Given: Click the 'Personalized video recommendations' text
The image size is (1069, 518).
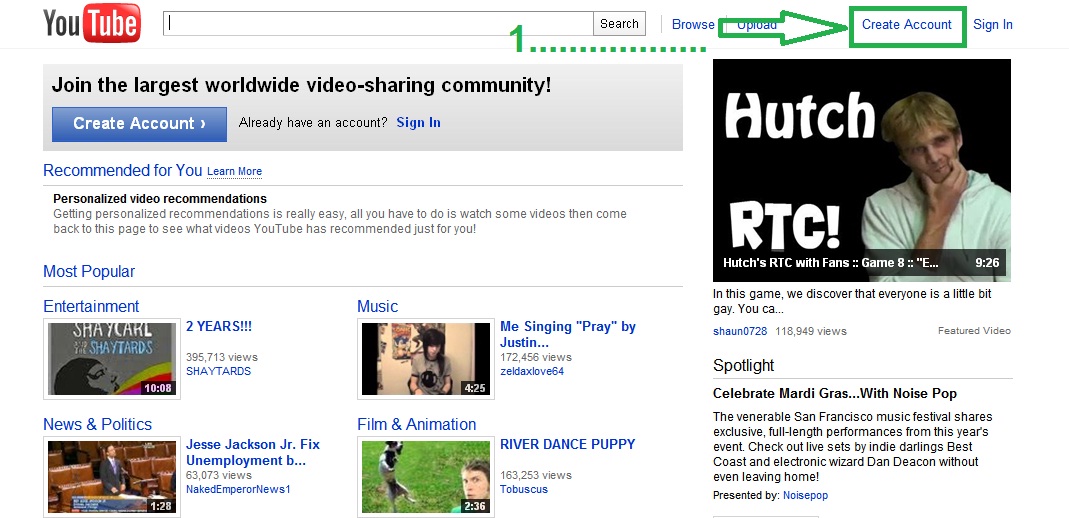Looking at the screenshot, I should [x=160, y=199].
